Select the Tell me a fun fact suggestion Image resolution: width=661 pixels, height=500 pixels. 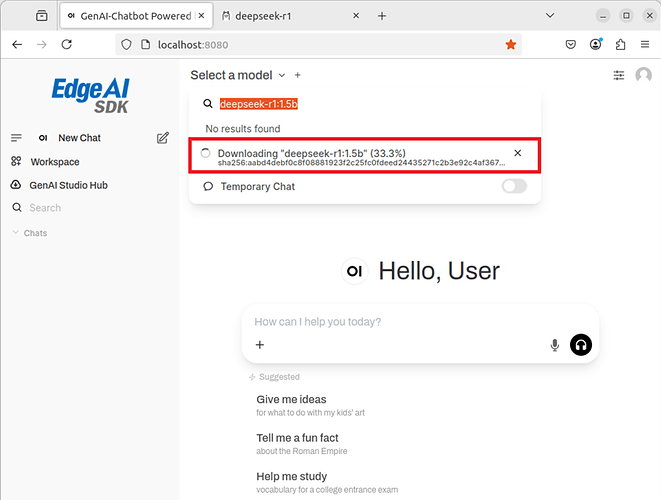click(302, 444)
